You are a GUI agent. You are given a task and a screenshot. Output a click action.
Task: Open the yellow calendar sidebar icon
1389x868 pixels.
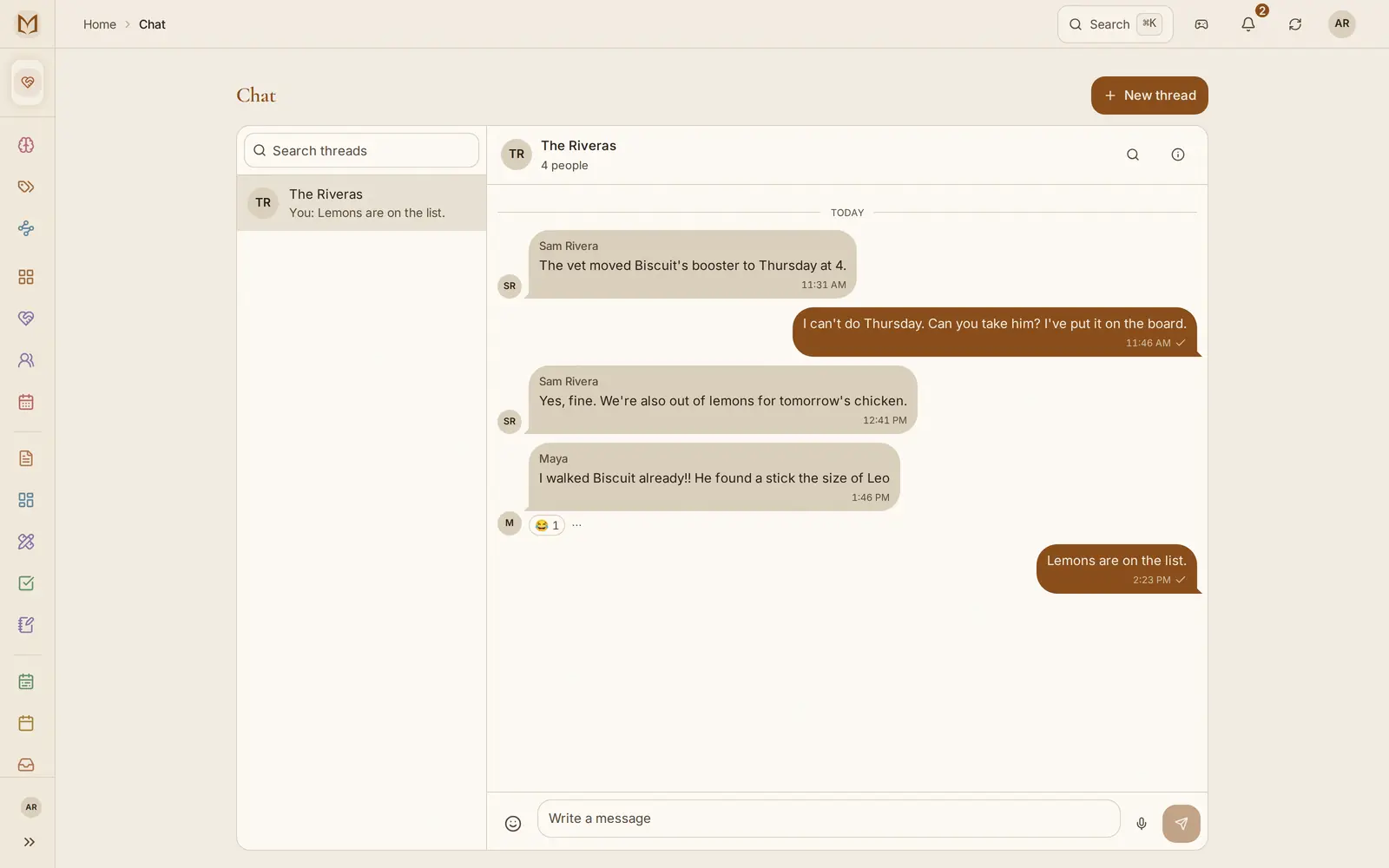26,723
